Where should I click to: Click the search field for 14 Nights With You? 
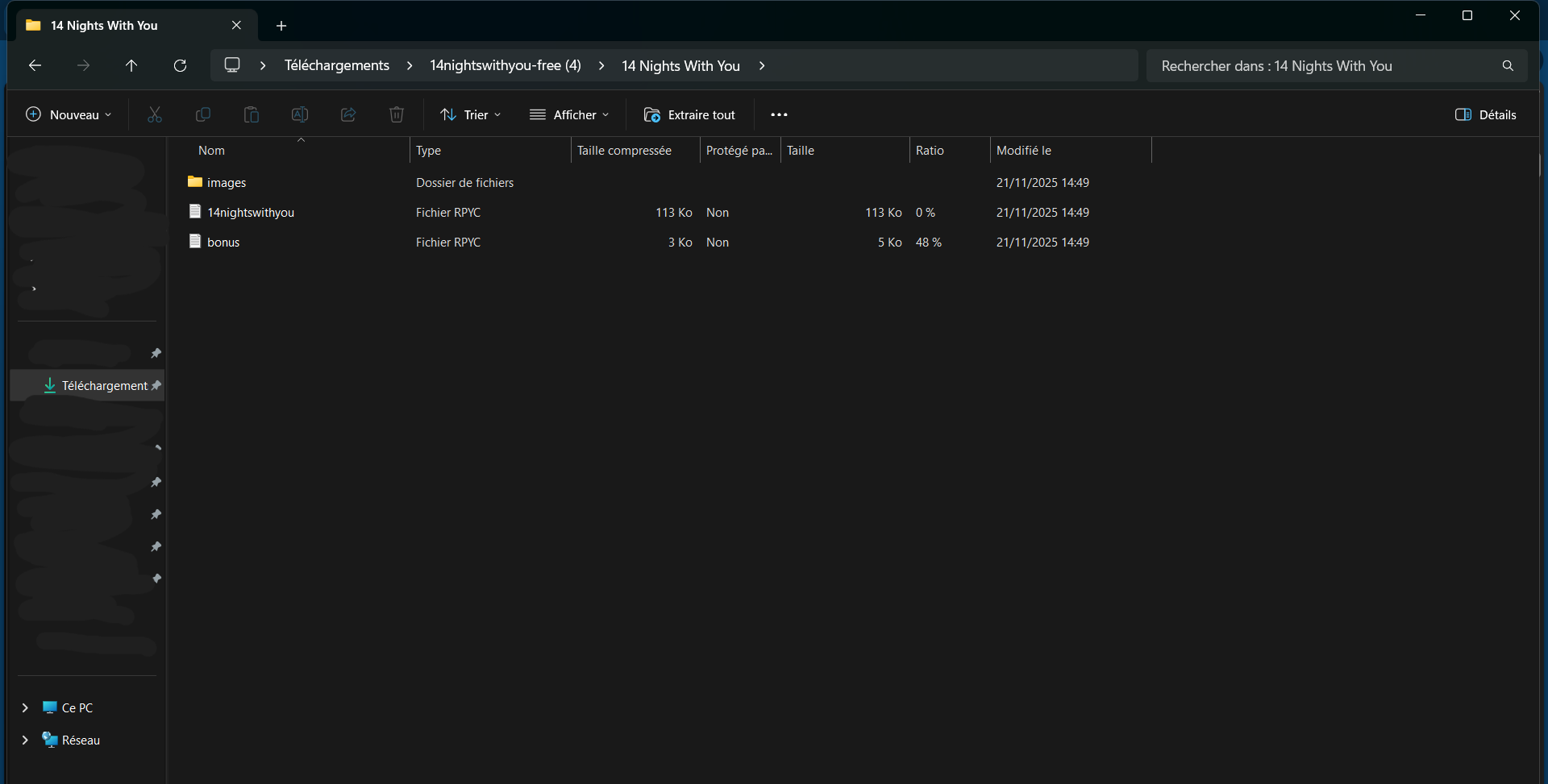point(1322,65)
